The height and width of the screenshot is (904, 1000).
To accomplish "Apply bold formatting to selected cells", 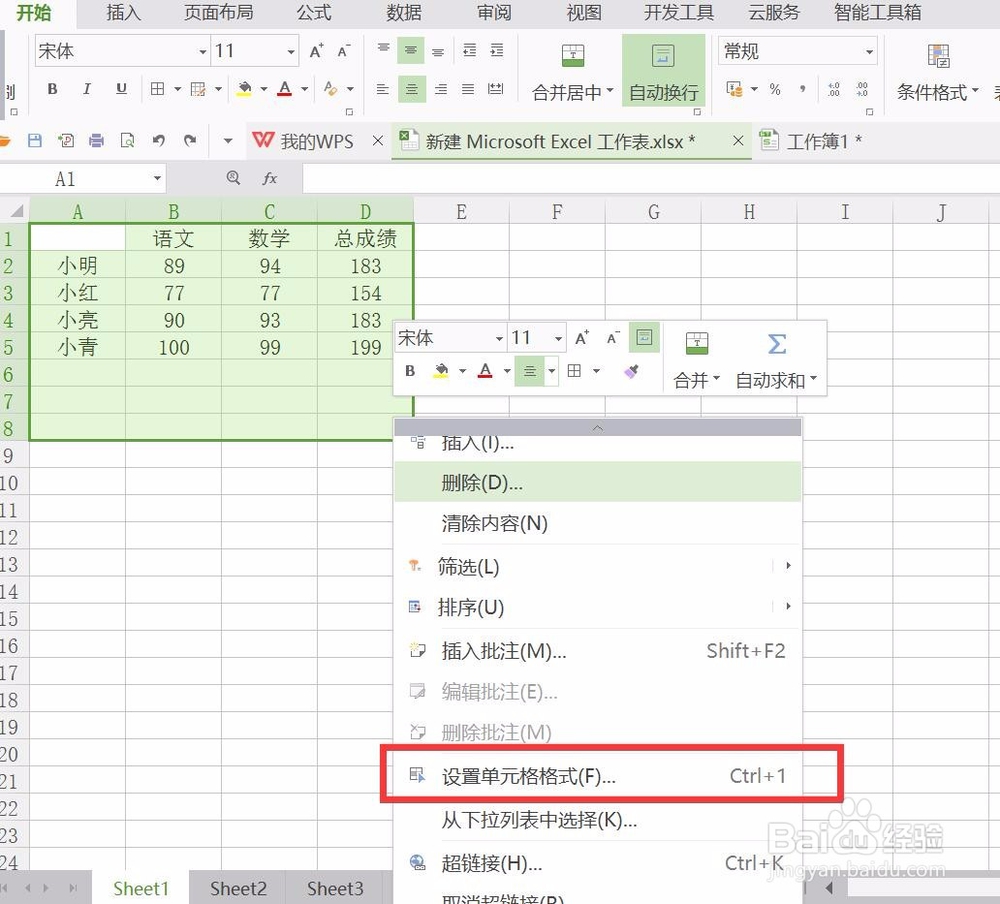I will coord(52,89).
